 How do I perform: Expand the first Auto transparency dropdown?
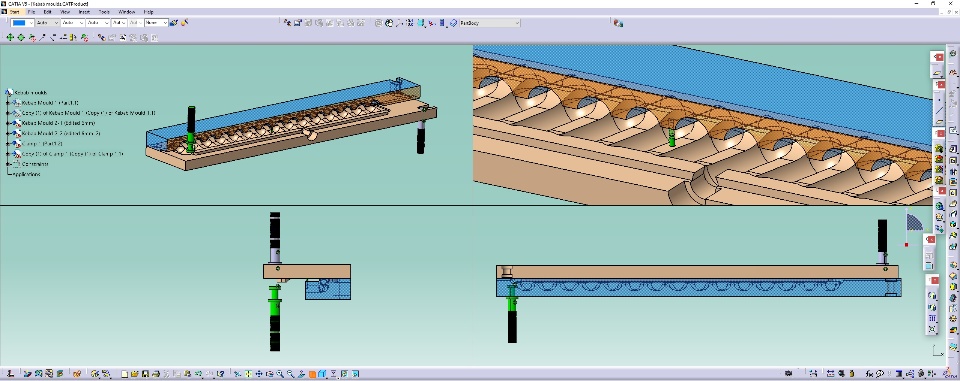tap(48, 23)
